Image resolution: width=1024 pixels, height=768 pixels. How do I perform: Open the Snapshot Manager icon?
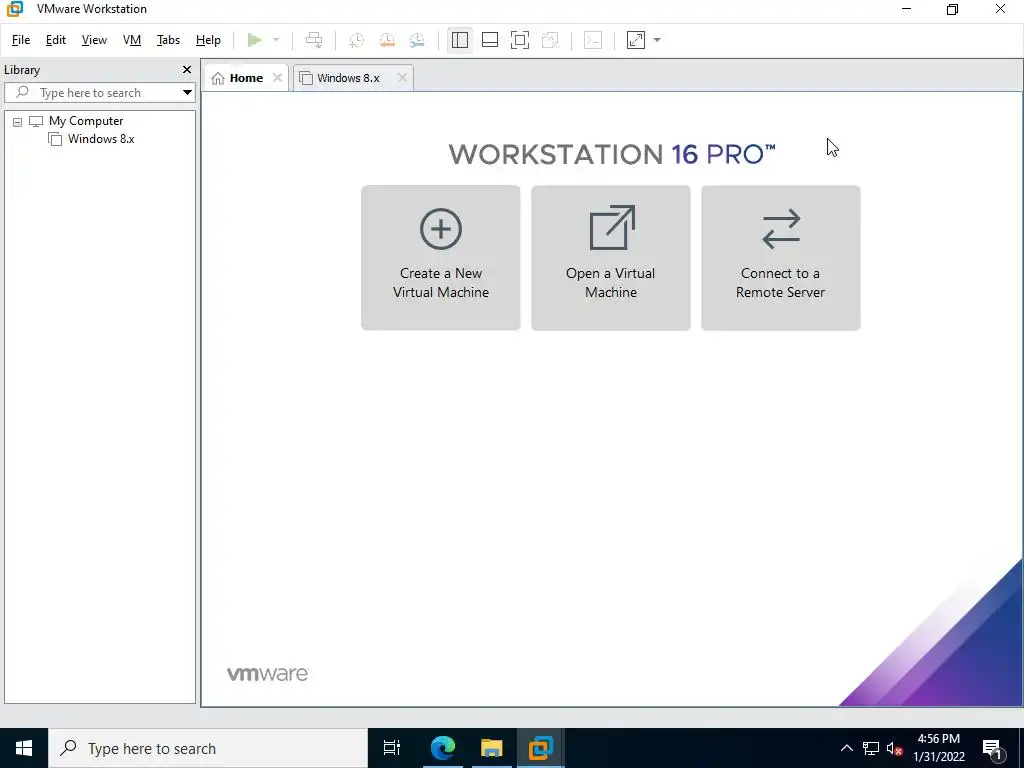coord(417,40)
